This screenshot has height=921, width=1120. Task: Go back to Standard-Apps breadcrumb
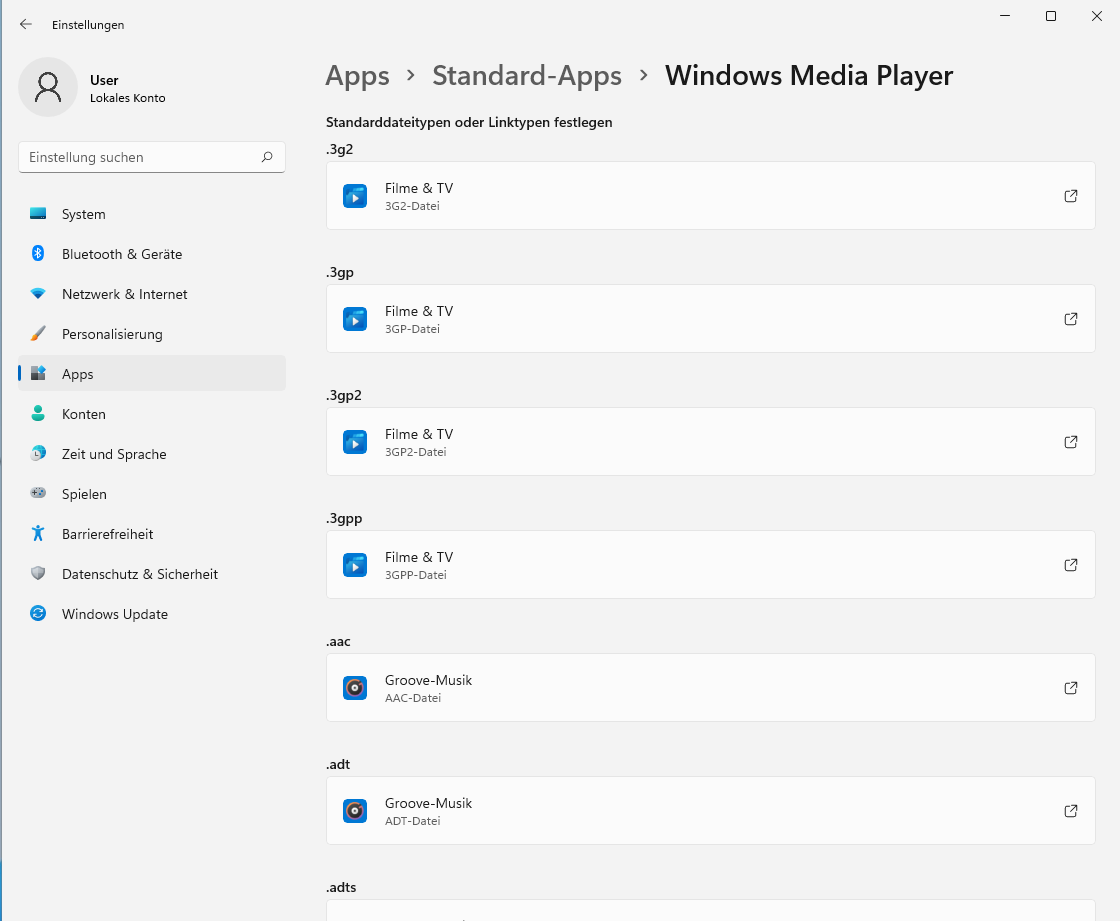[x=526, y=76]
